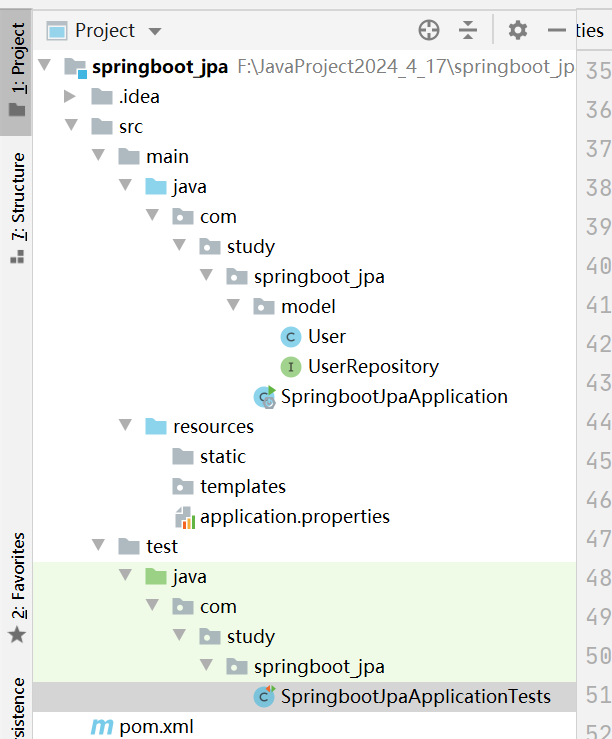The width and height of the screenshot is (612, 739).
Task: Collapse the com package arrow under test java
Action: (153, 605)
